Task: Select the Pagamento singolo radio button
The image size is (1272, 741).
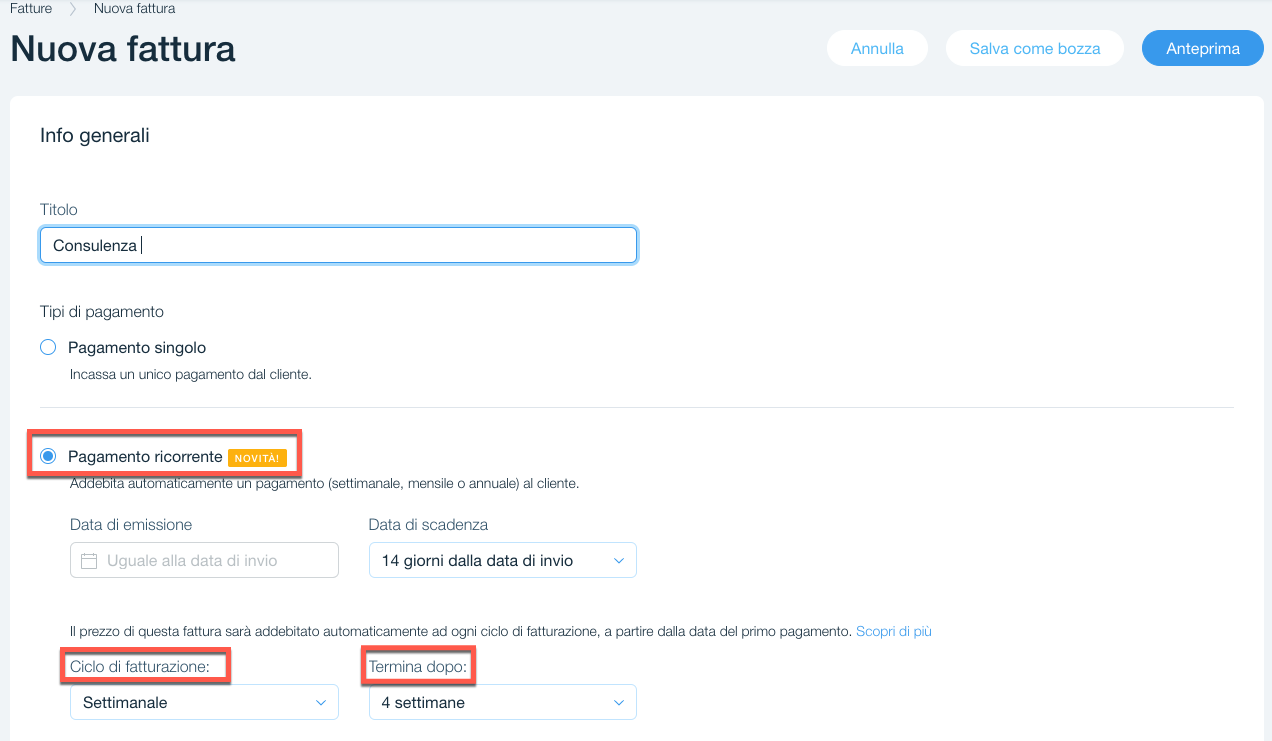Action: pyautogui.click(x=48, y=348)
